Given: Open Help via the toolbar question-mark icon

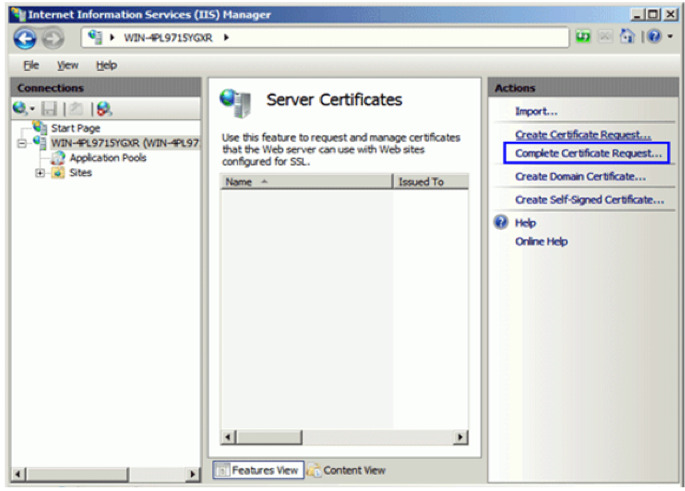Looking at the screenshot, I should click(x=654, y=37).
